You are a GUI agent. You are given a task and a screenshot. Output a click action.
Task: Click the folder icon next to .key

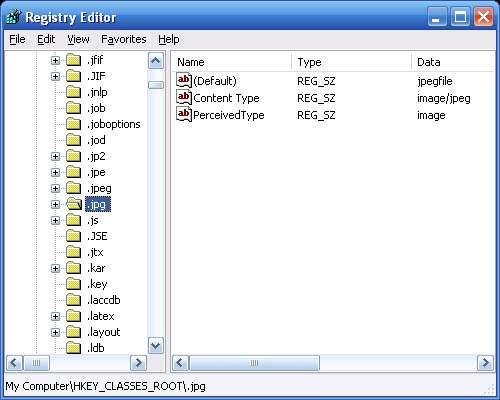coord(74,284)
